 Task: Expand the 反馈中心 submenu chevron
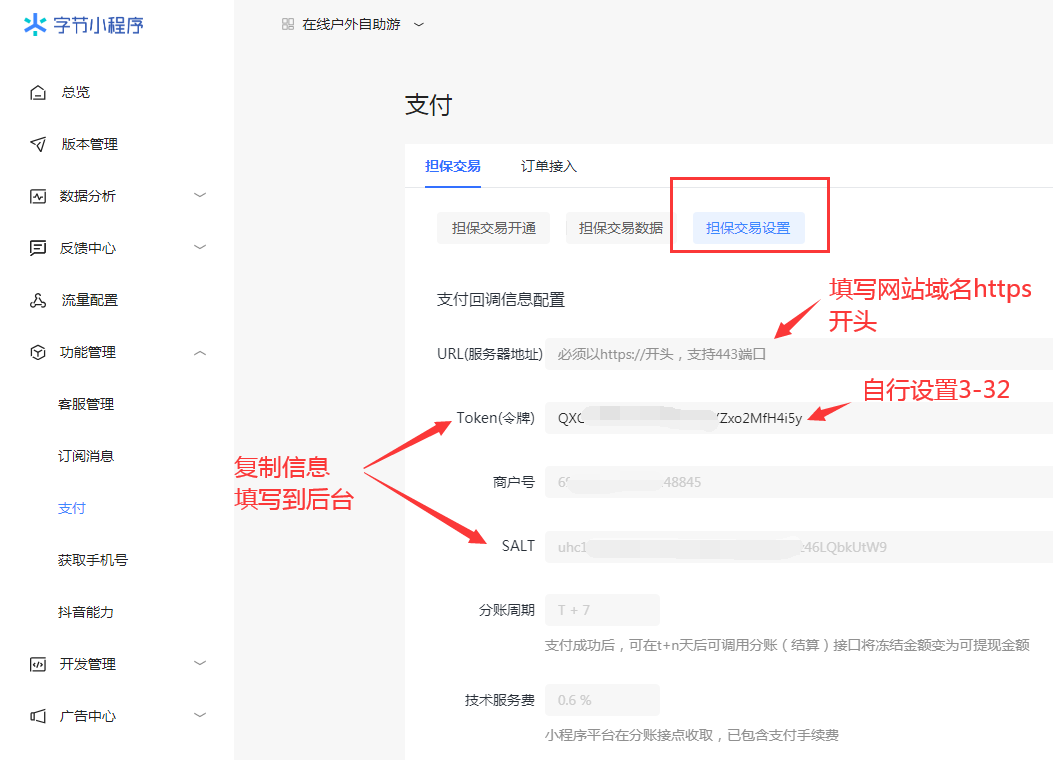tap(200, 247)
